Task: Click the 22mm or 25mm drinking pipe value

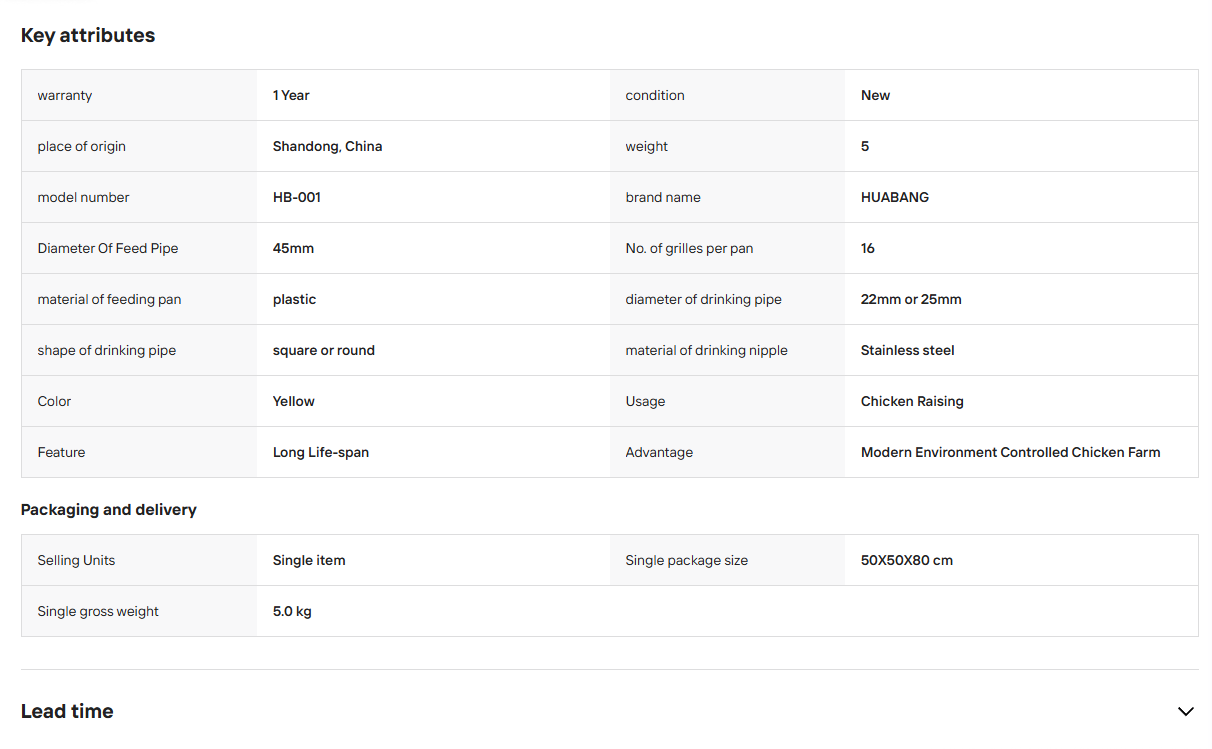Action: click(911, 299)
